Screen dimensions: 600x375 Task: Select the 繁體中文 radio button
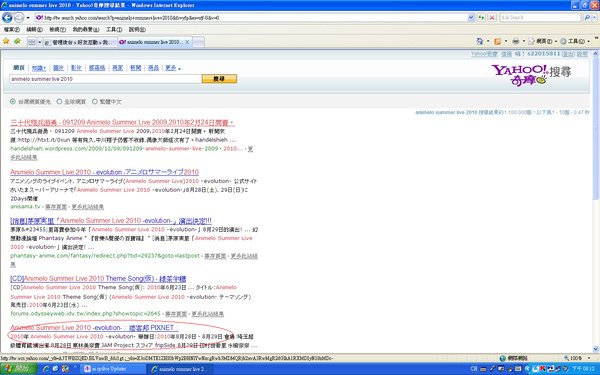(95, 101)
